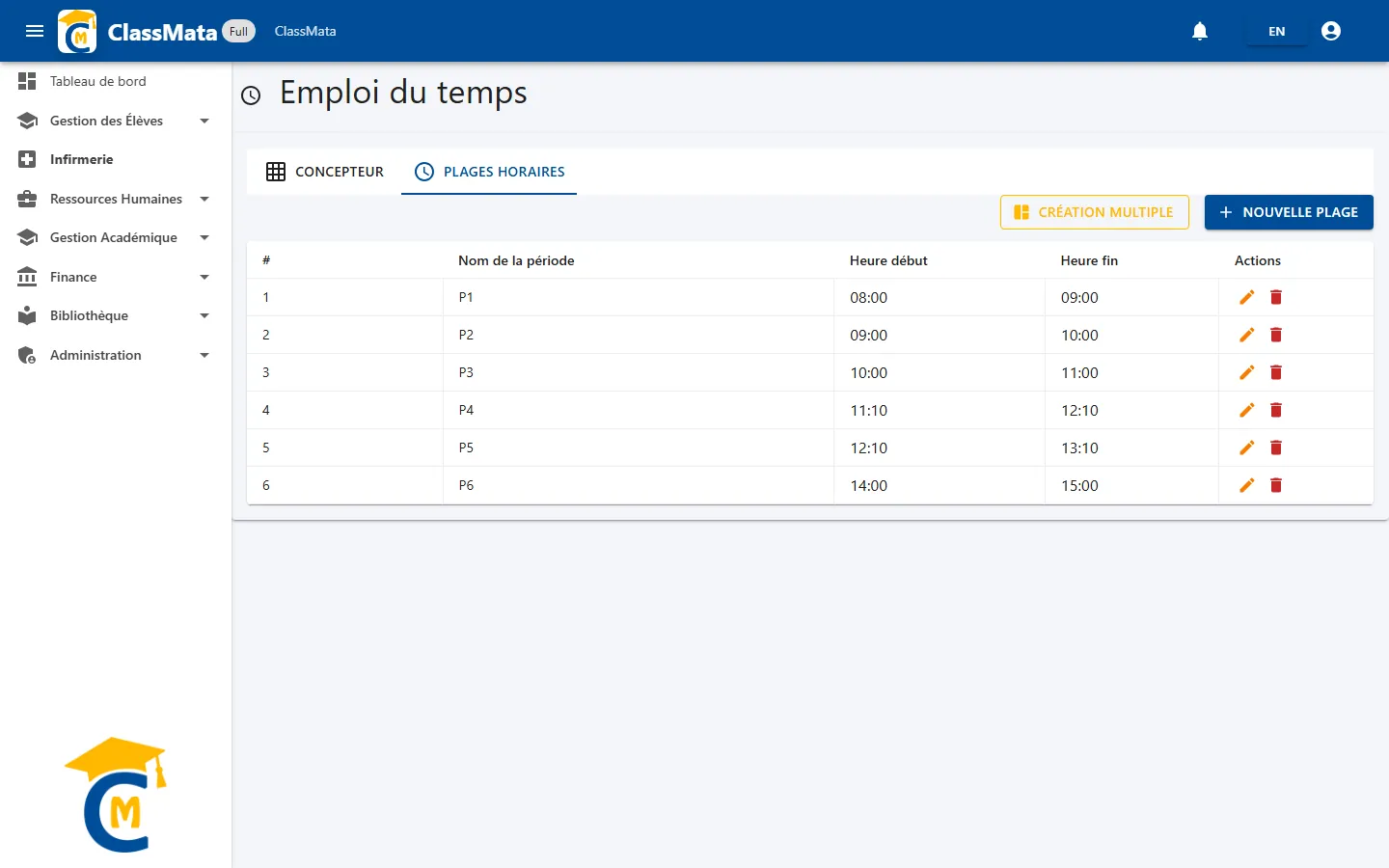
Task: Edit period P5 with pencil icon
Action: click(x=1247, y=448)
